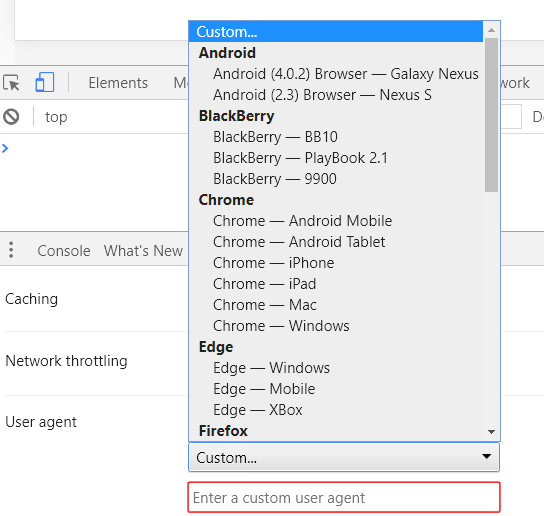Click the console prompt chevron
This screenshot has height=516, width=544.
click(5, 148)
